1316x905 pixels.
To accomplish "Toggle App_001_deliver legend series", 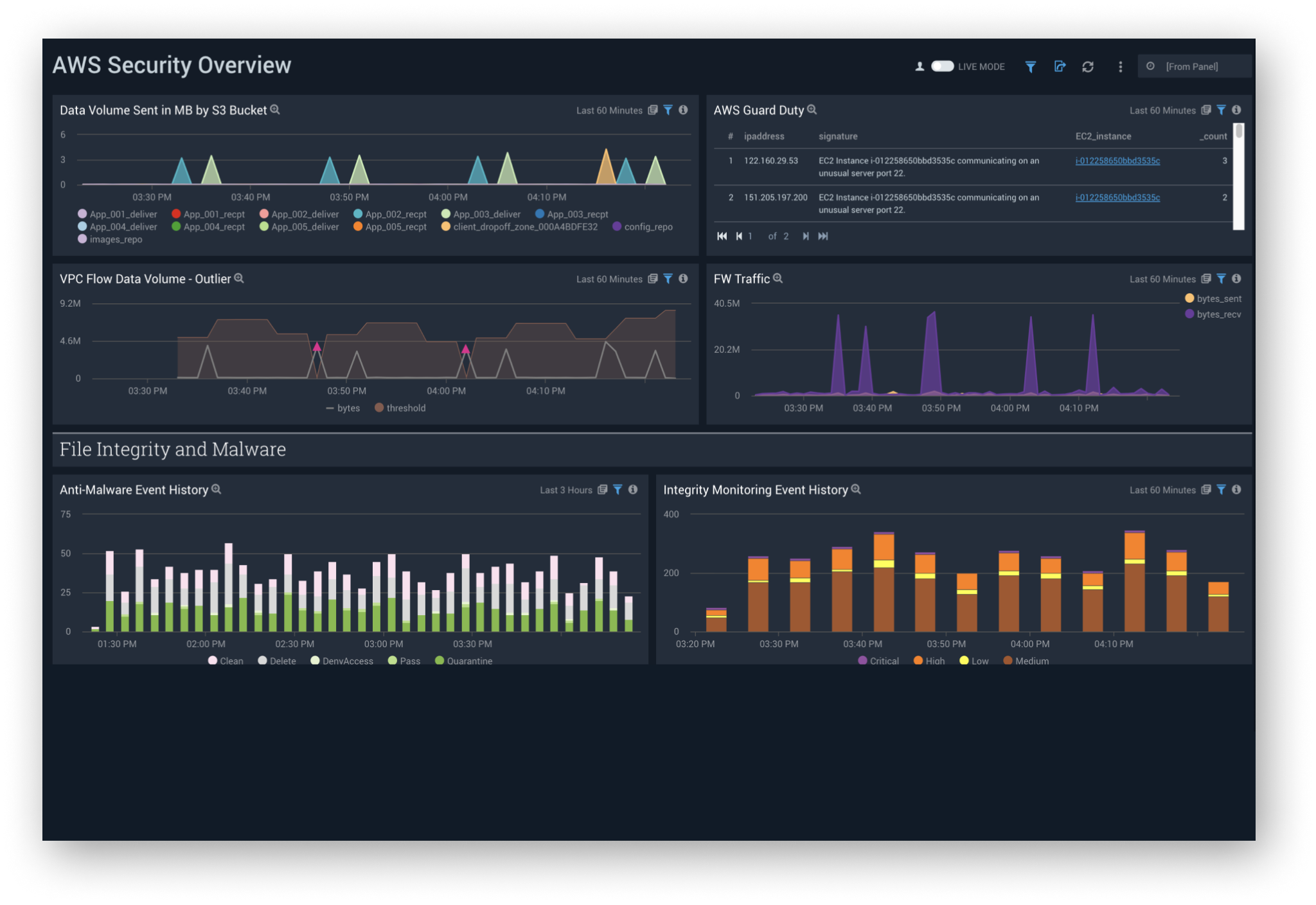I will tap(117, 214).
